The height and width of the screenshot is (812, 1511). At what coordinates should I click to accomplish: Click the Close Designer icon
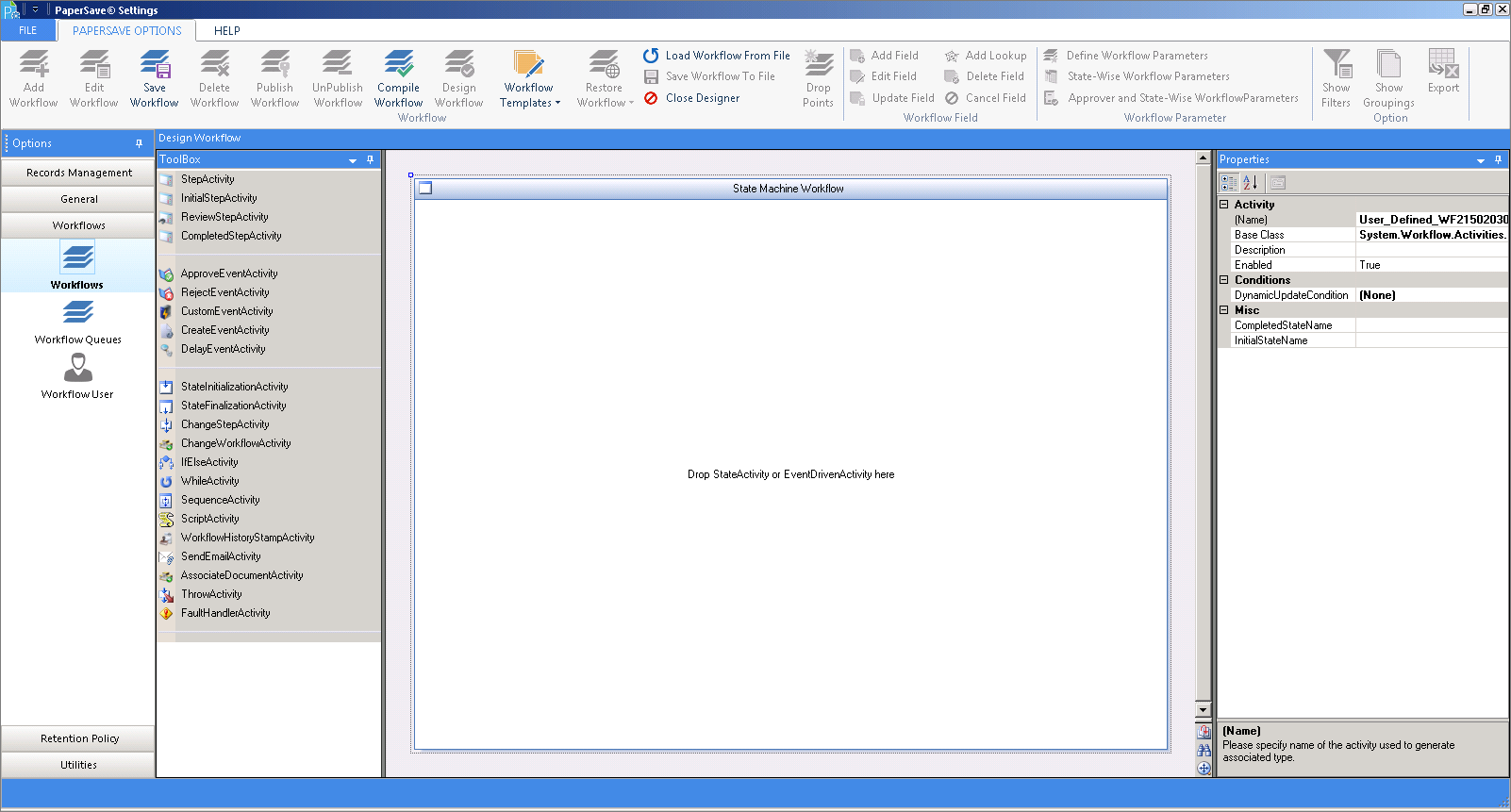[x=651, y=98]
